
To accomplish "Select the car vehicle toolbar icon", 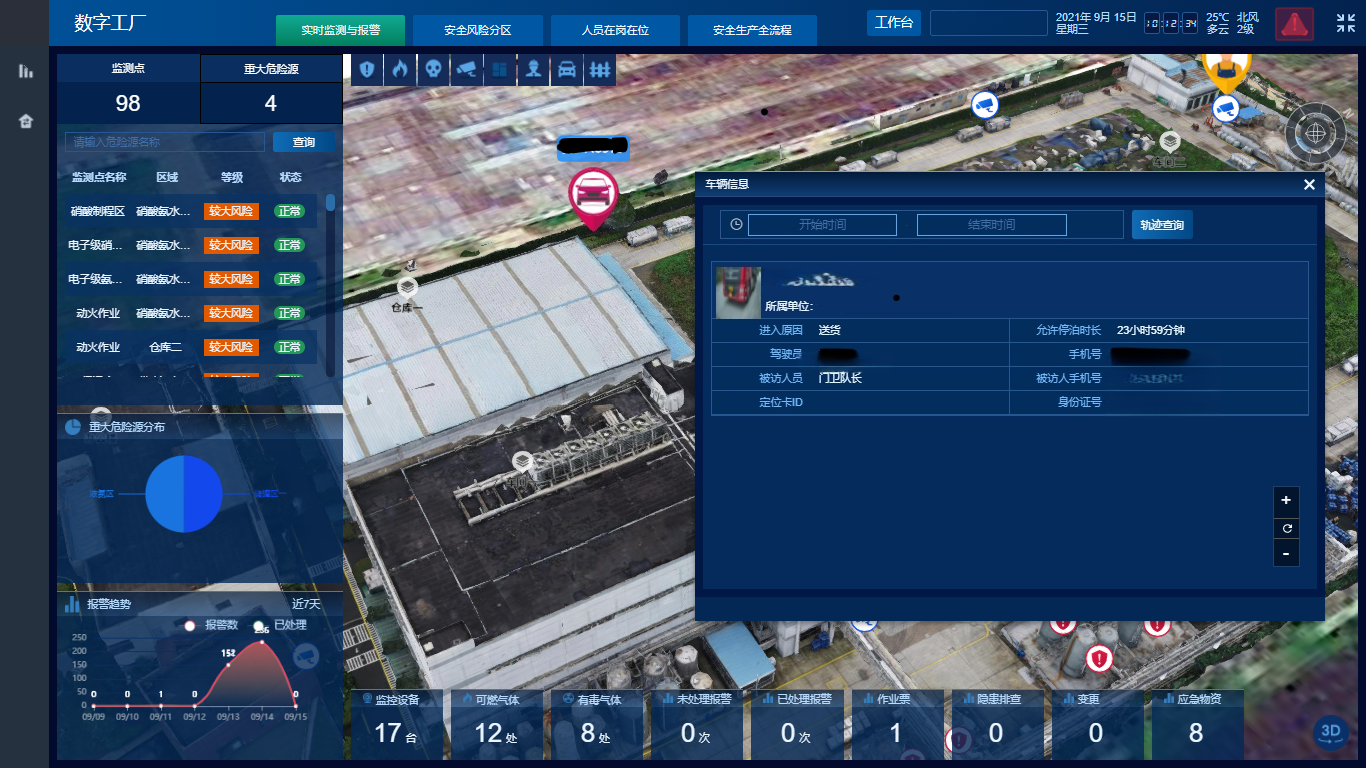I will [566, 70].
